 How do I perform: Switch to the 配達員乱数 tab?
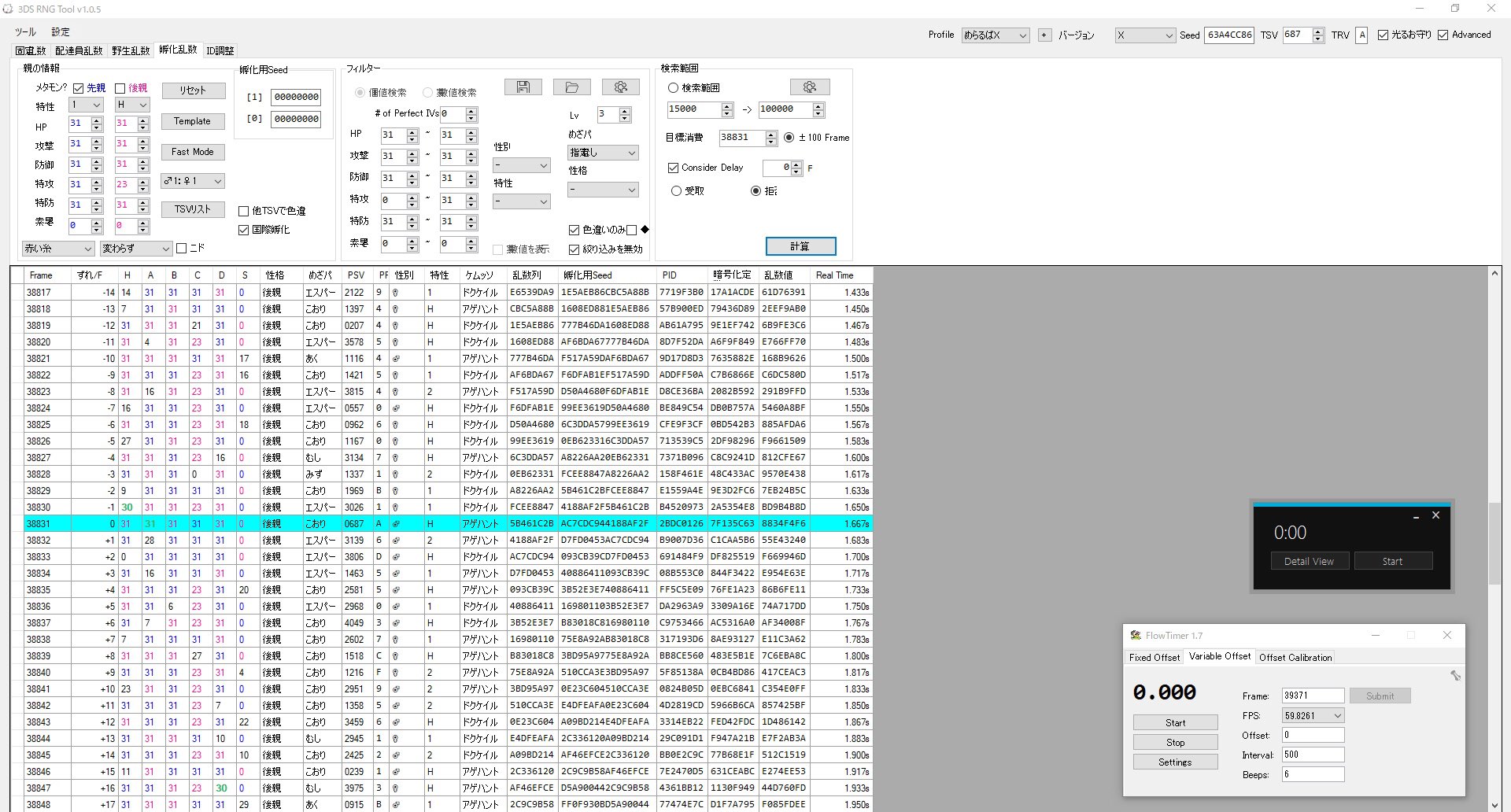pyautogui.click(x=79, y=50)
